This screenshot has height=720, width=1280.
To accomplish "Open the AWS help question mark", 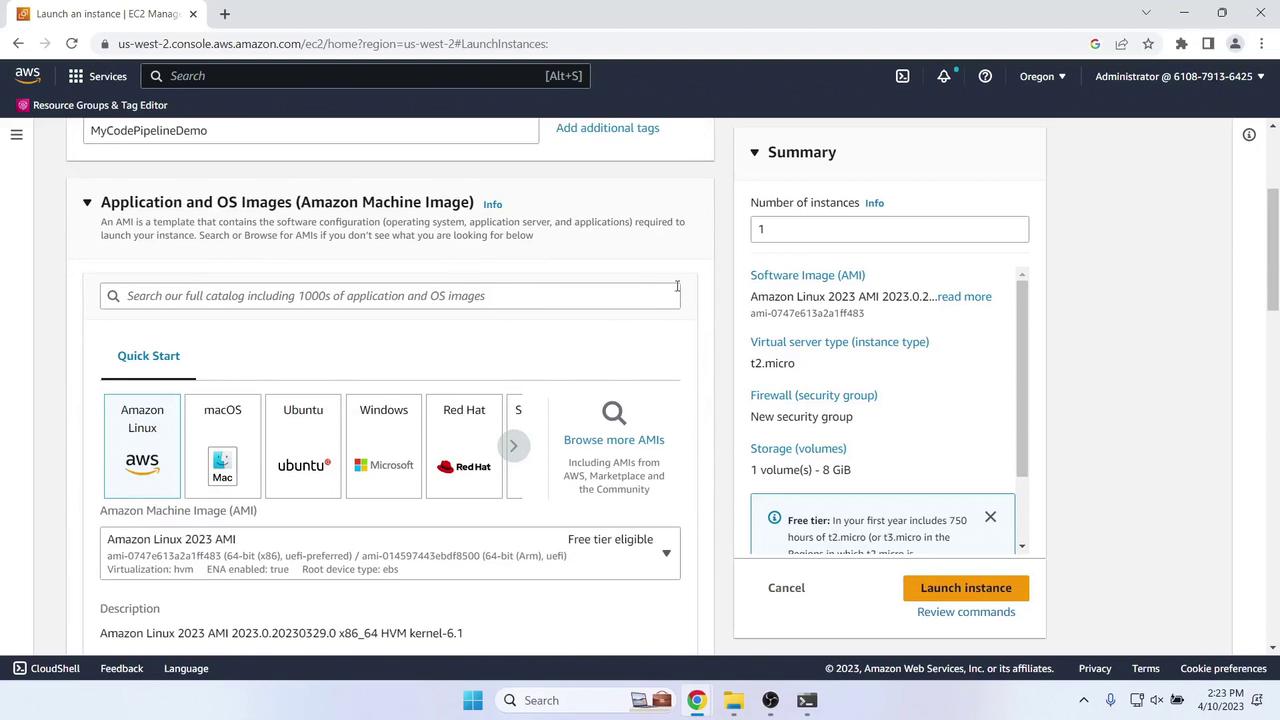I will (x=985, y=76).
